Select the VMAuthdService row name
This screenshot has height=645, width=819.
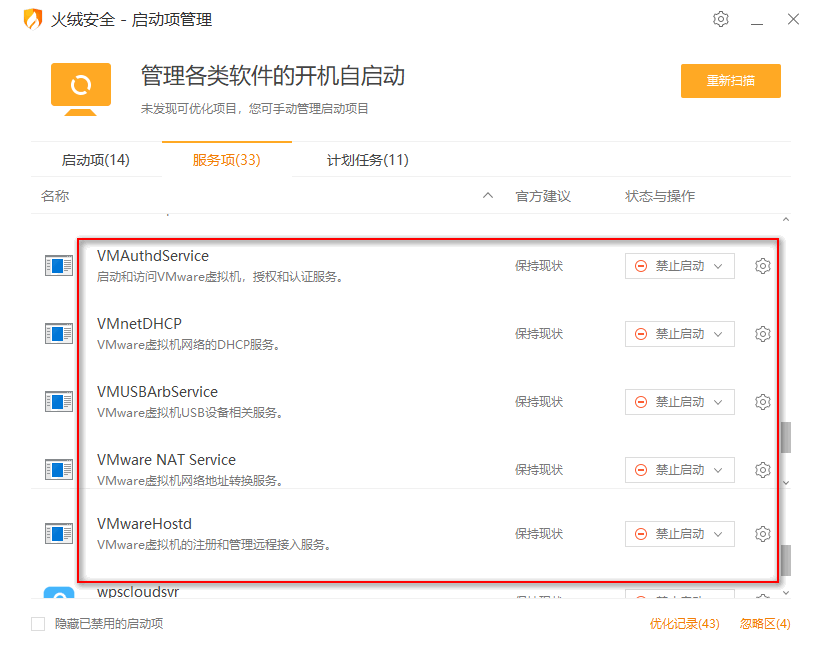[153, 256]
